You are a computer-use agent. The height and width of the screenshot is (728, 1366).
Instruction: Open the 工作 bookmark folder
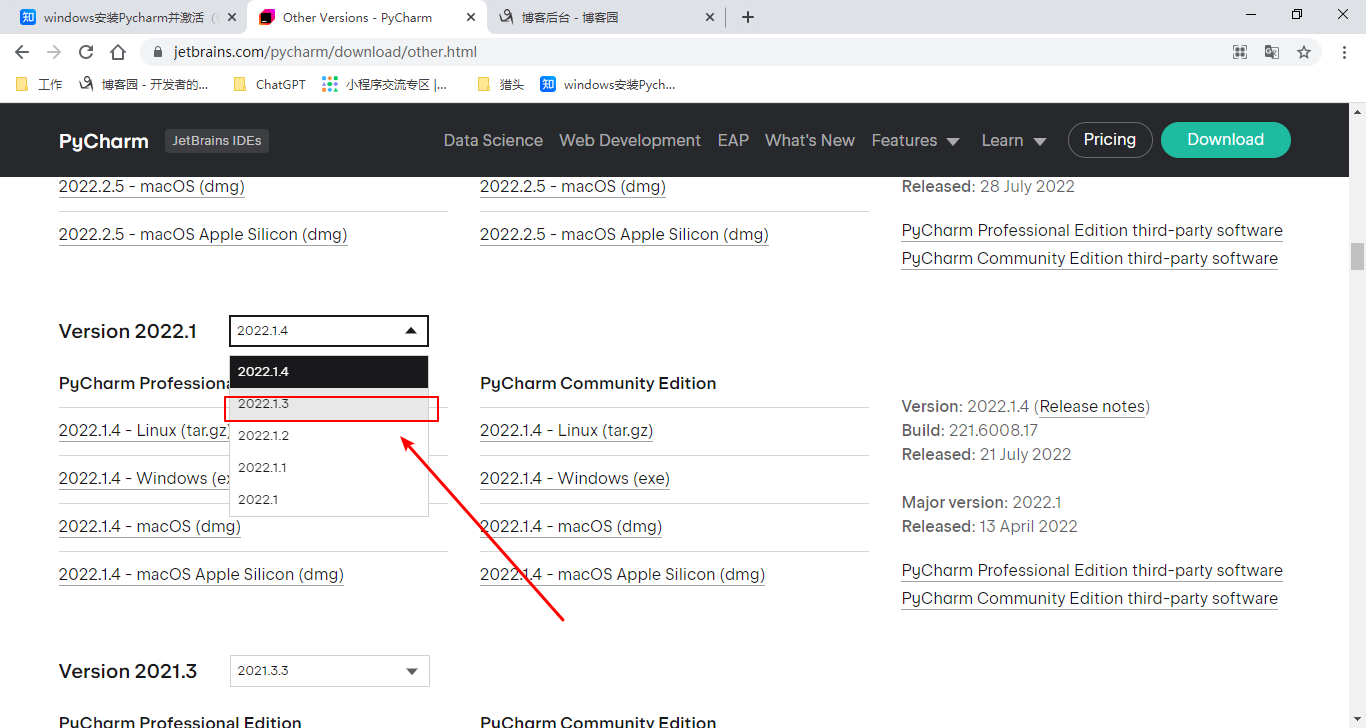click(x=40, y=85)
